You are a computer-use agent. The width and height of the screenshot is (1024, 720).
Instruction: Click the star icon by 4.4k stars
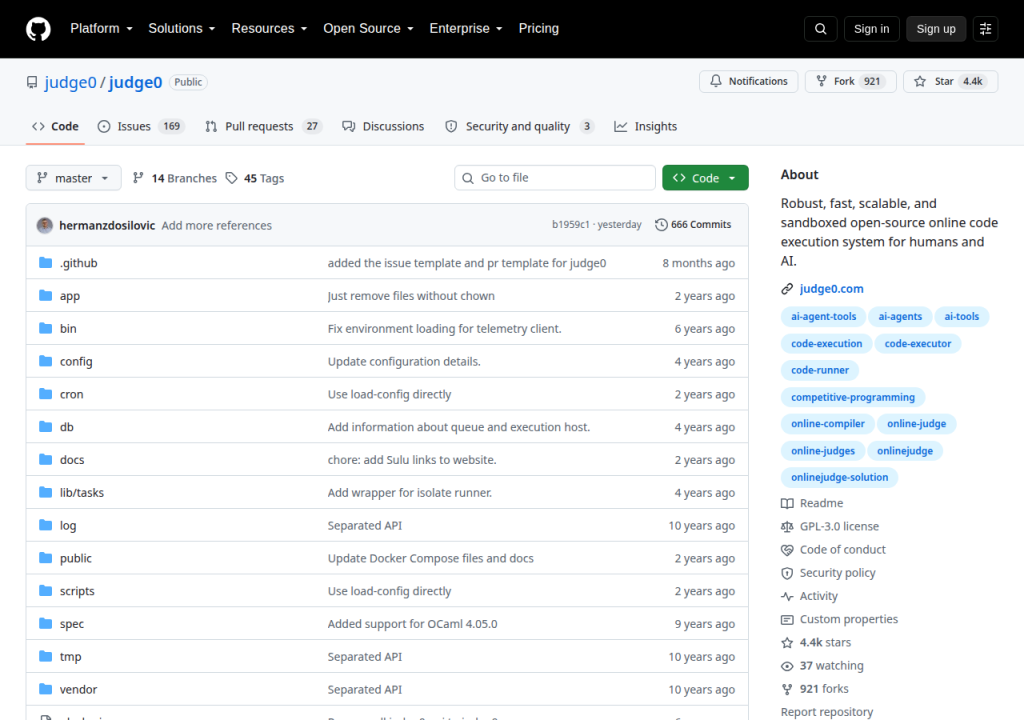(787, 643)
